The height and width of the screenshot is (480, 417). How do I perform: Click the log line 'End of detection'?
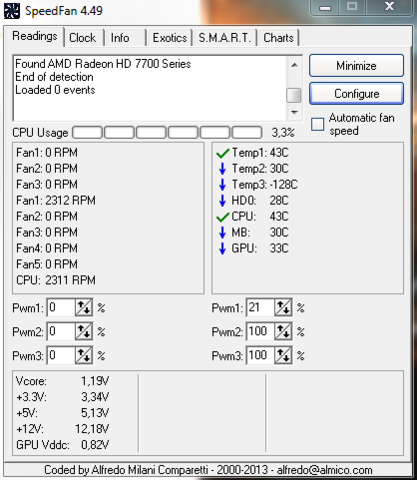click(x=54, y=77)
